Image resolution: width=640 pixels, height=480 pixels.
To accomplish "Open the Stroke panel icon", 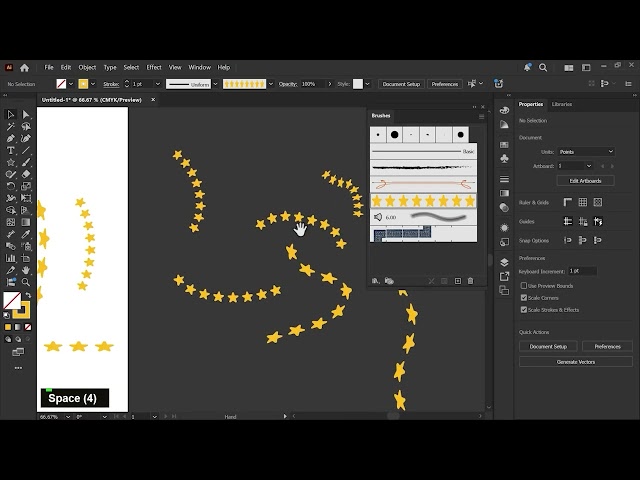I will click(x=504, y=179).
